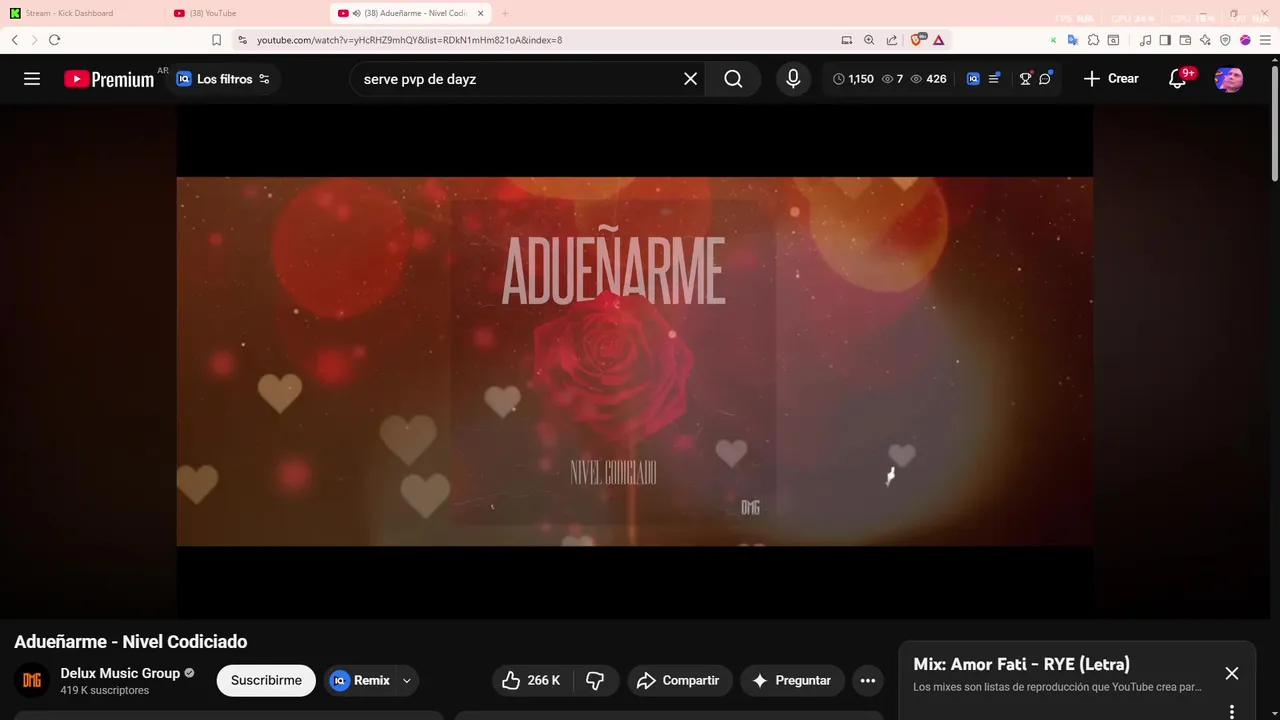Close the Adueñarme browser tab
The image size is (1280, 720).
pos(481,13)
